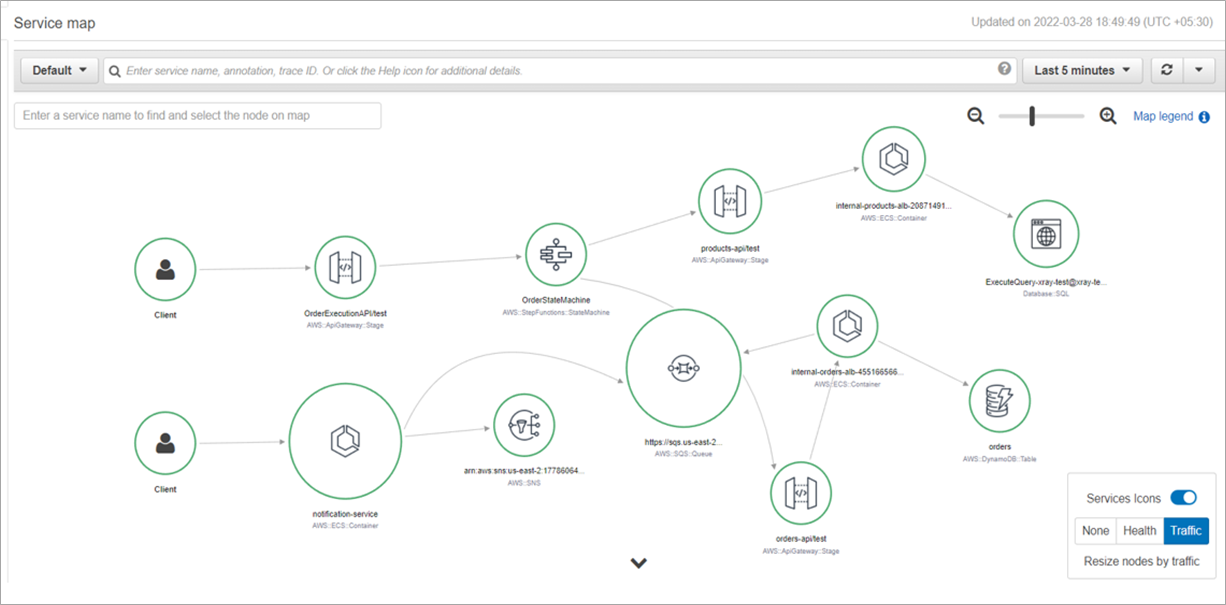Click the 'AWS::SQS::Queue' label
Viewport: 1226px width, 605px height.
tap(683, 453)
